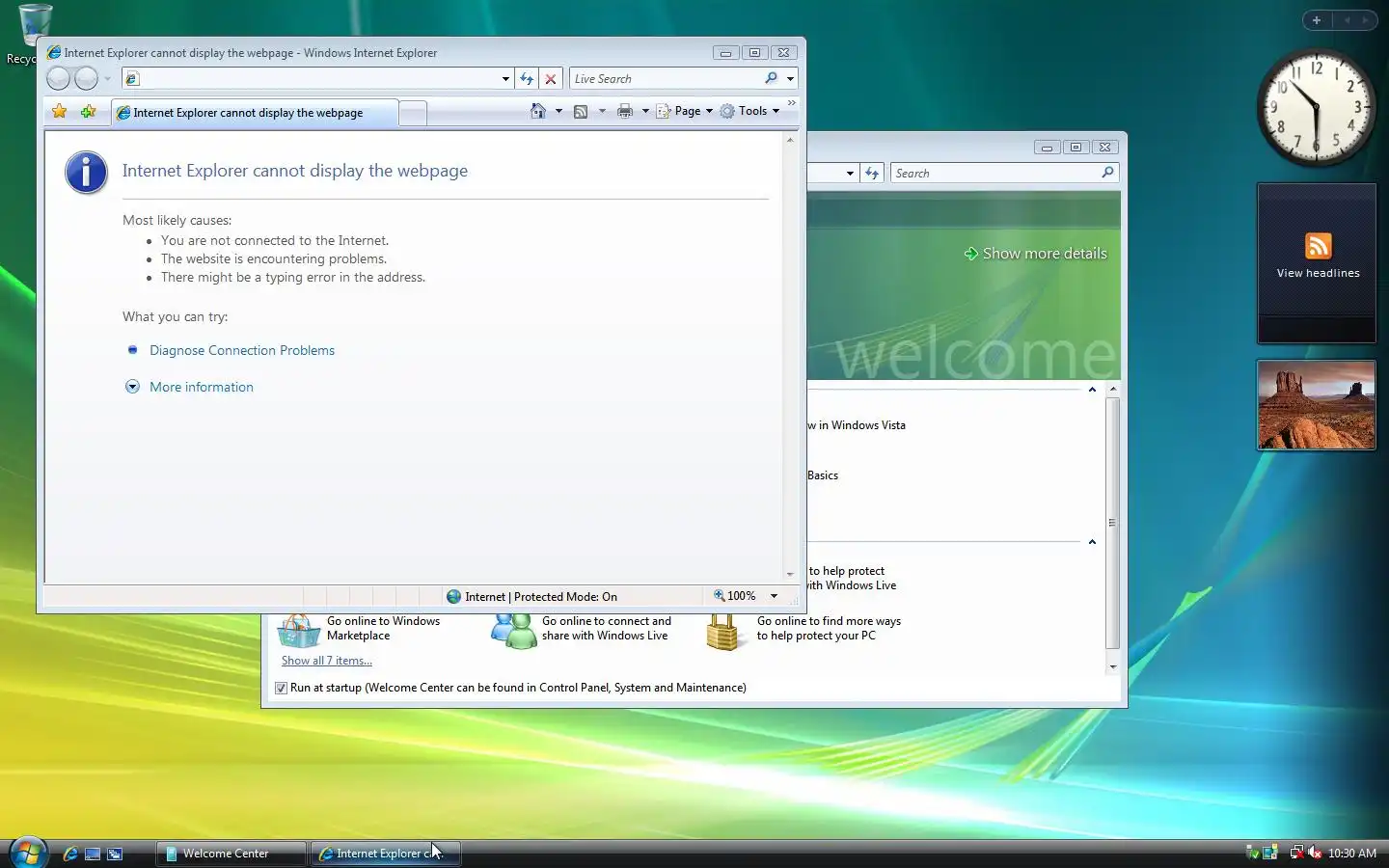Open the zoom level dropdown arrow
This screenshot has height=868, width=1389.
coord(774,596)
